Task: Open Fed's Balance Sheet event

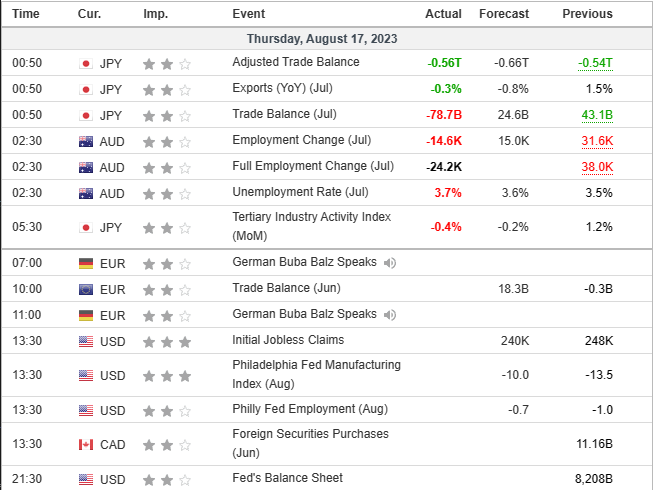Action: (x=287, y=478)
